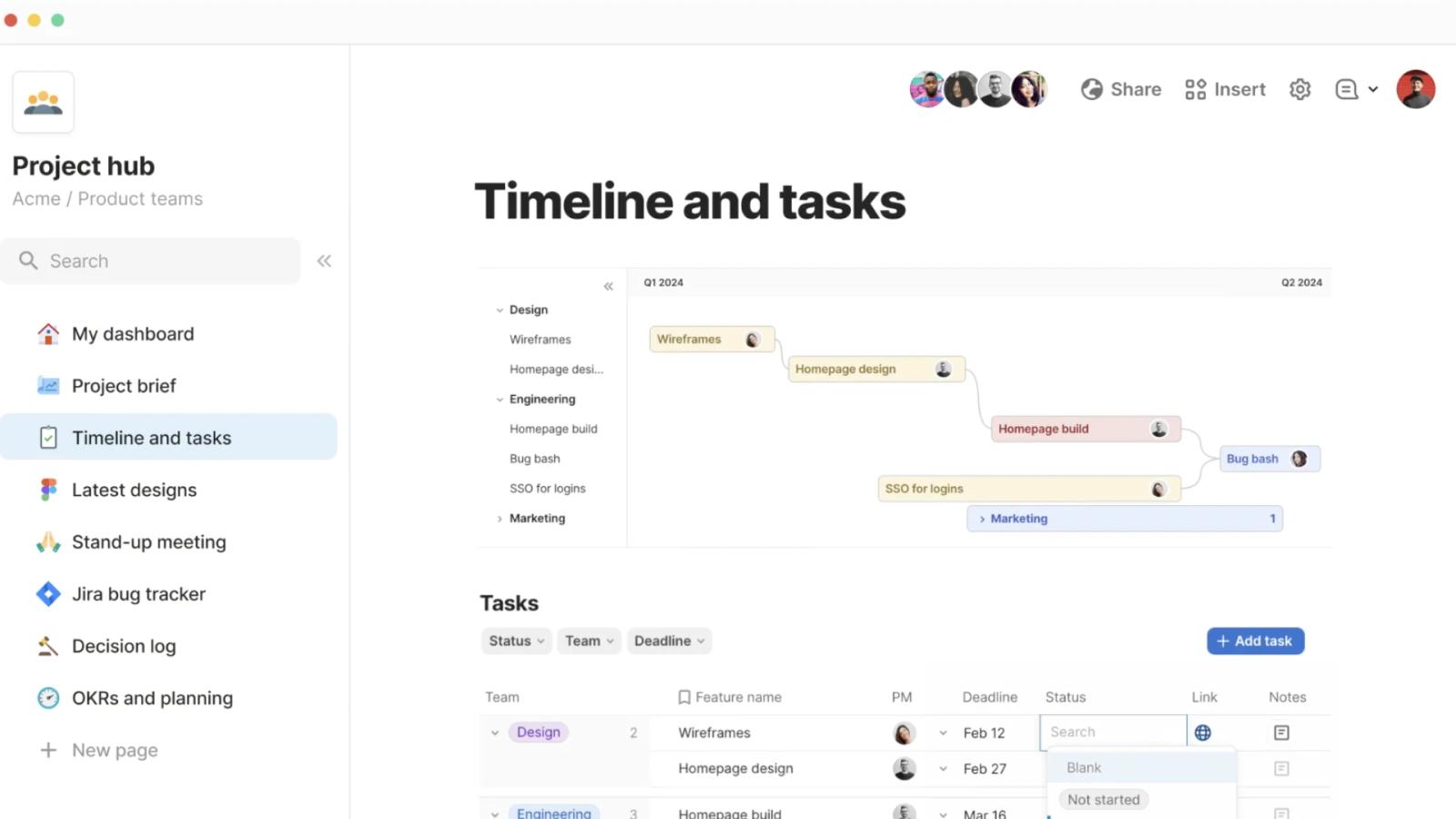Click the PM avatar in Homepage design row
Screen dimensions: 1456x819
[904, 768]
